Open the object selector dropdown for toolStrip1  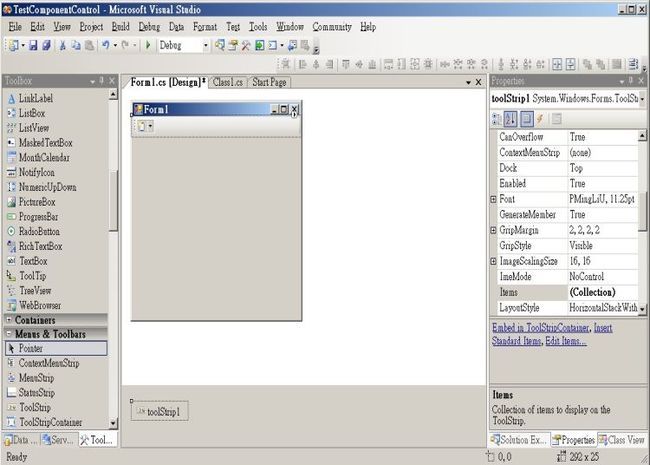[x=642, y=99]
